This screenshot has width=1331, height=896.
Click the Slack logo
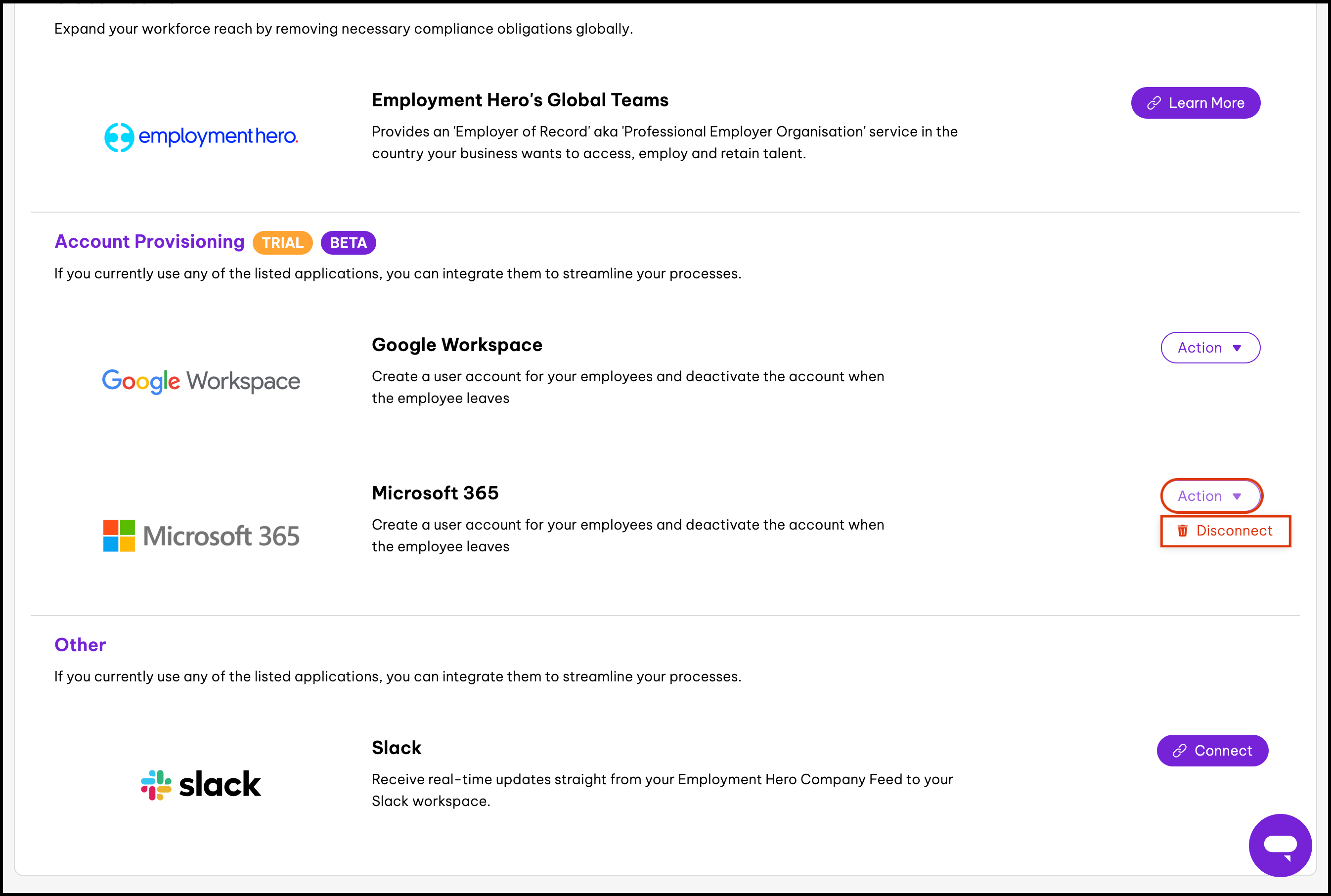coord(201,784)
